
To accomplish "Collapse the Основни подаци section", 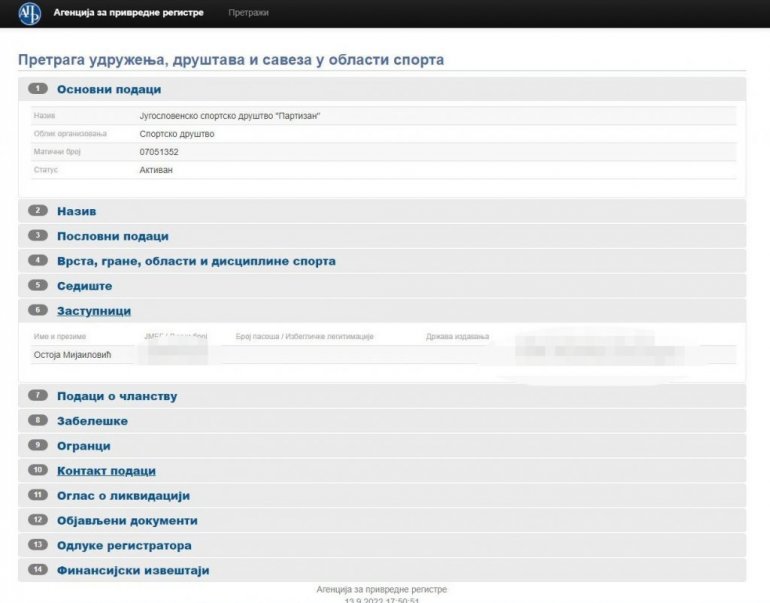I will [x=108, y=90].
